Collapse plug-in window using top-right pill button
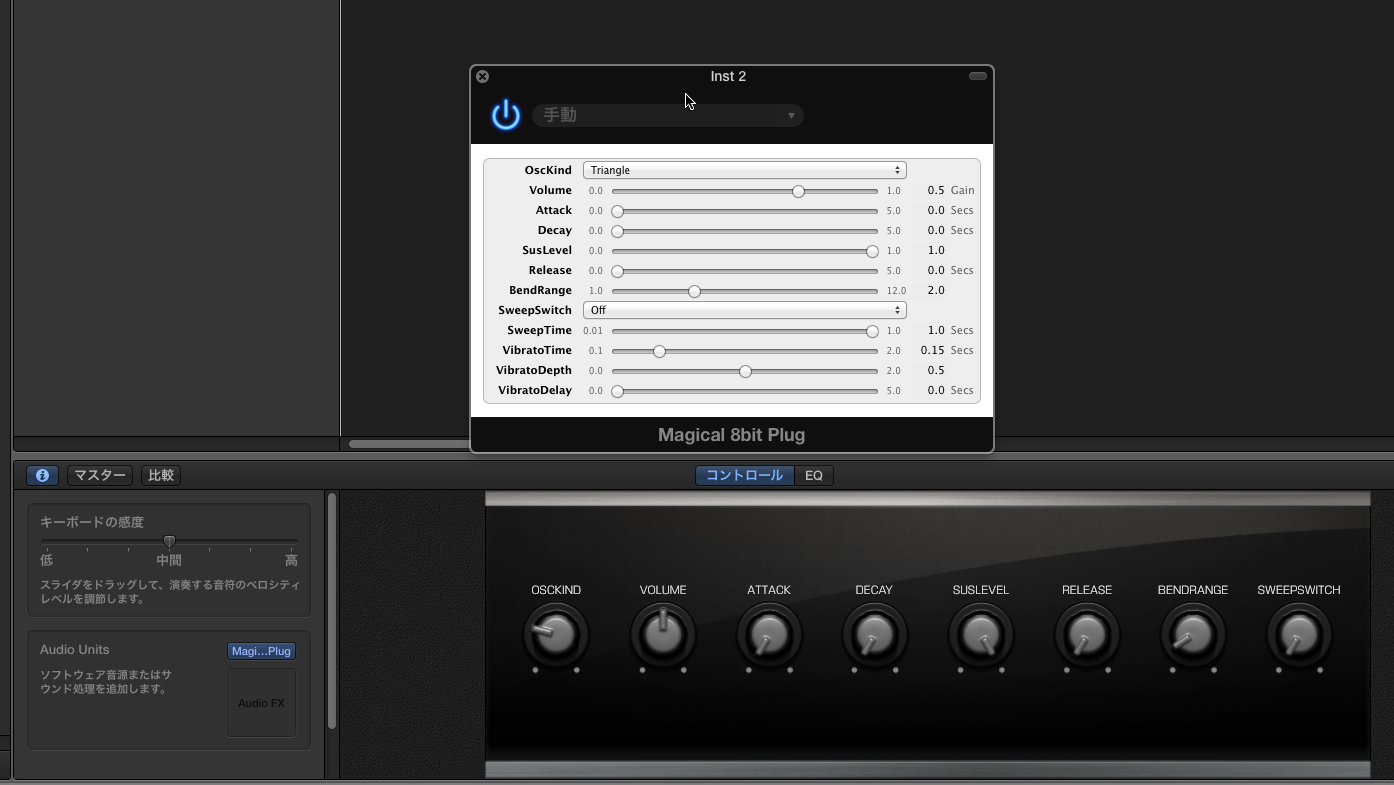 coord(978,76)
